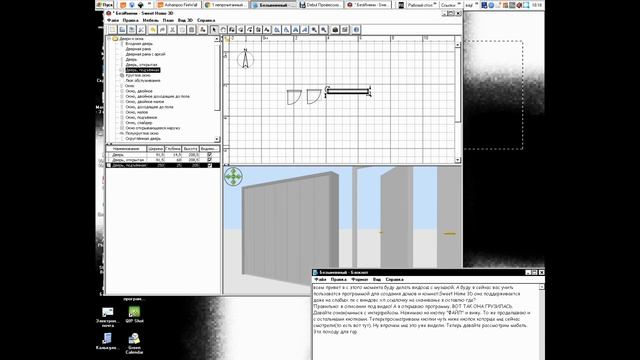Image resolution: width=640 pixels, height=360 pixels.
Task: Select Окно, двойное малое in the tree
Action: 145,102
